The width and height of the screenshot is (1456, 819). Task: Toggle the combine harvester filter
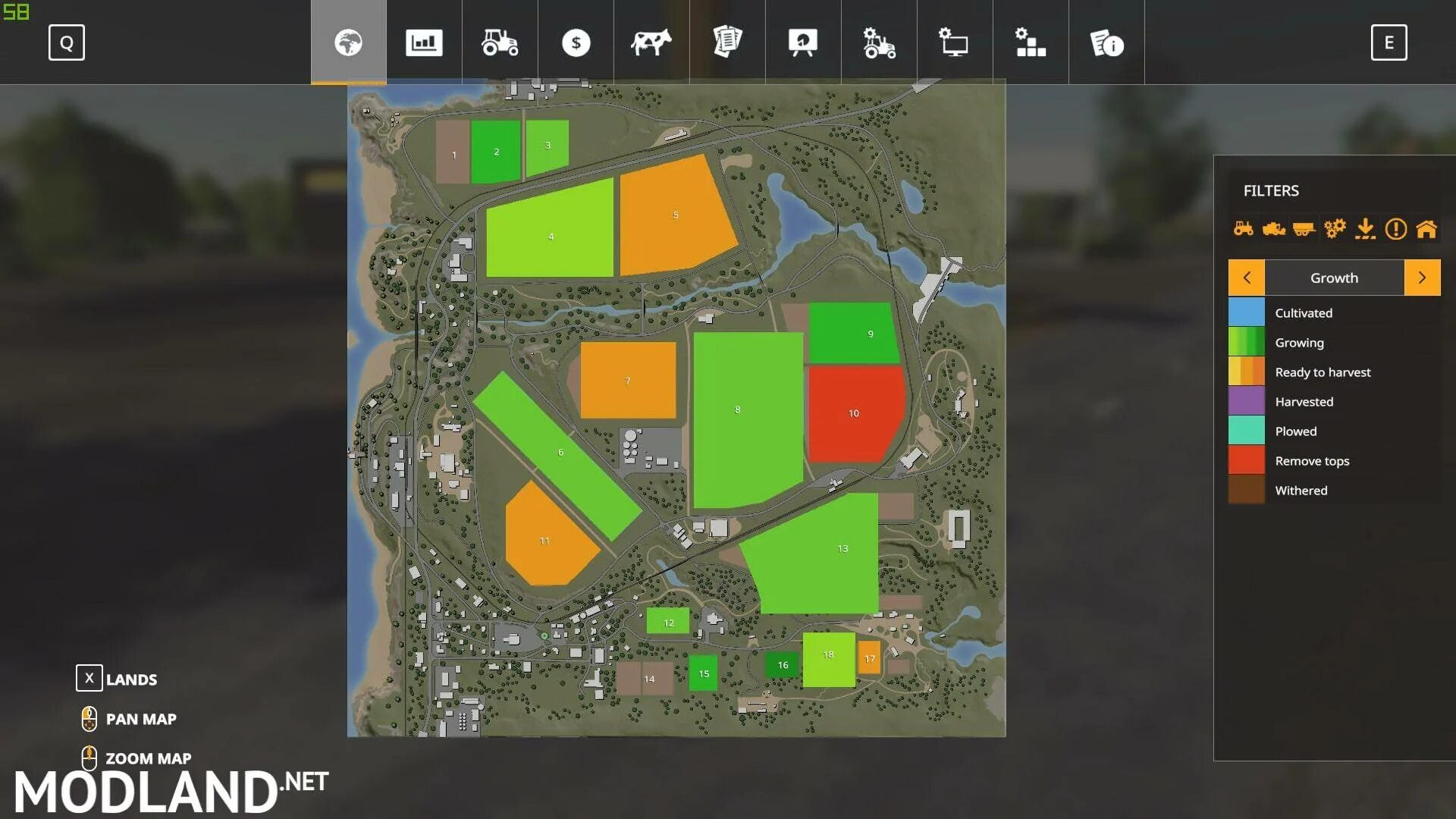pos(1273,228)
